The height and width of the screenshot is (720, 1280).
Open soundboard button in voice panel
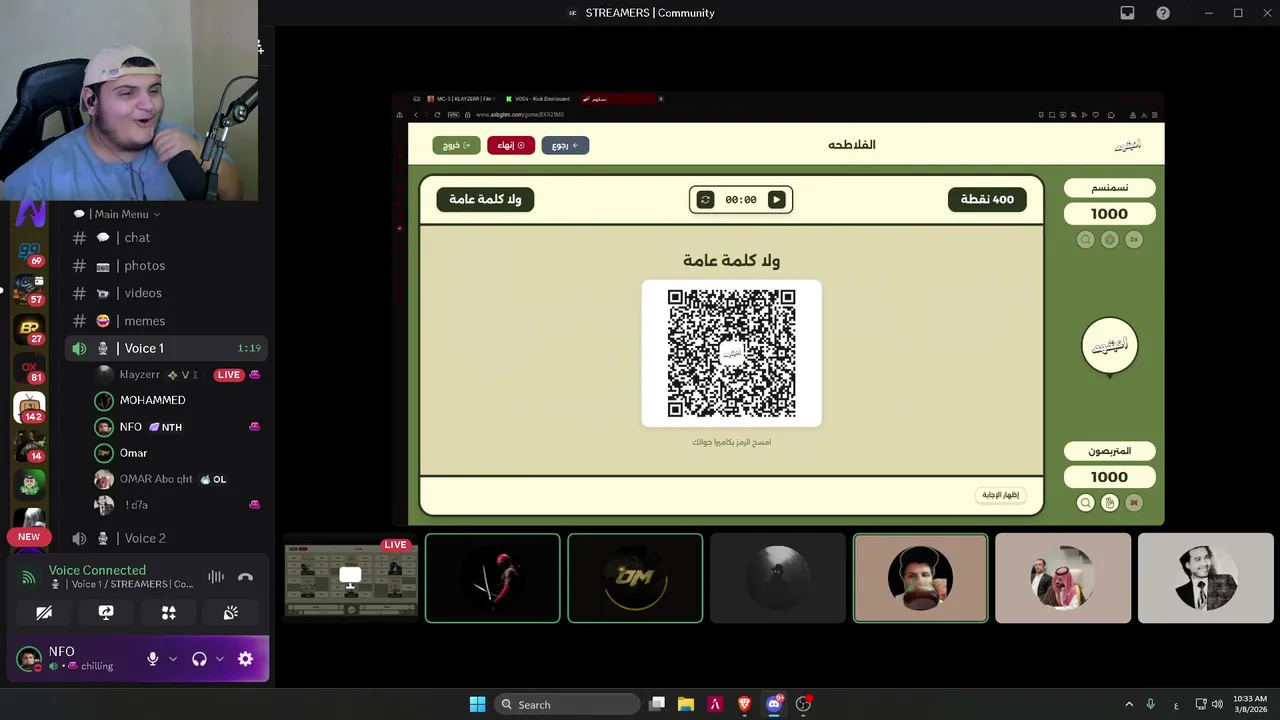point(231,613)
